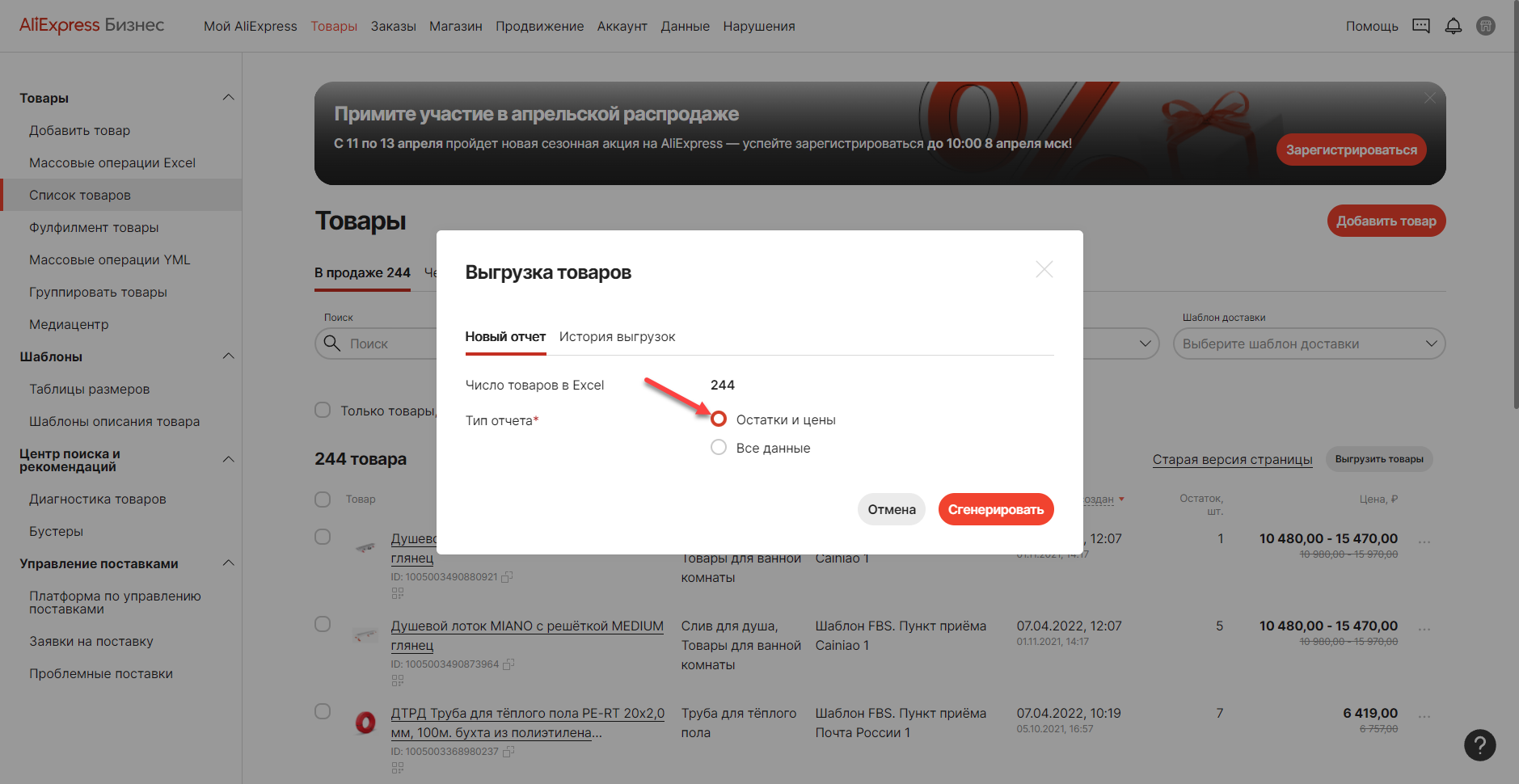Open the Заказы top menu
This screenshot has height=784, width=1519.
(x=394, y=26)
